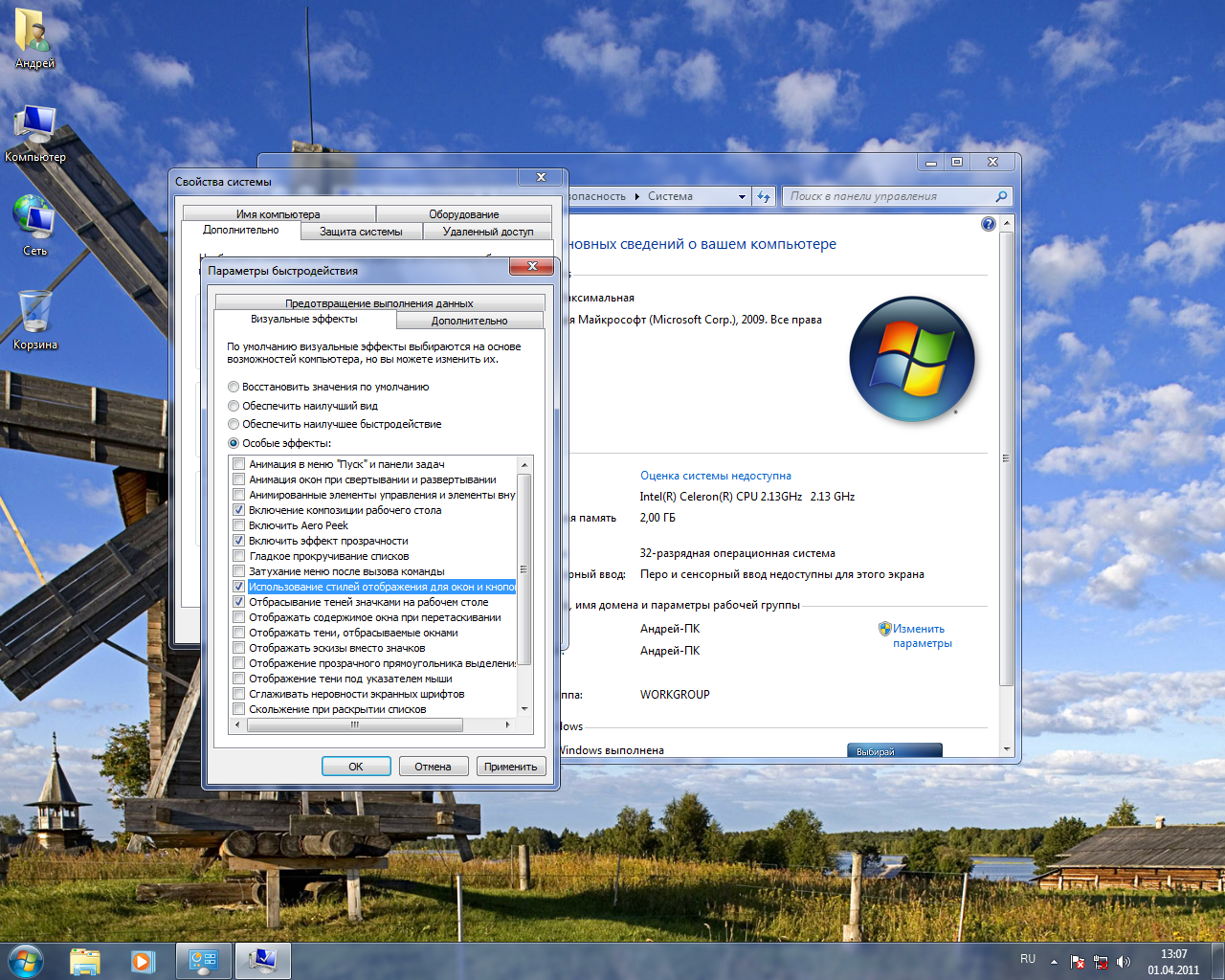
Task: Switch to Предотвращение выполнения данных tab
Action: pyautogui.click(x=379, y=303)
